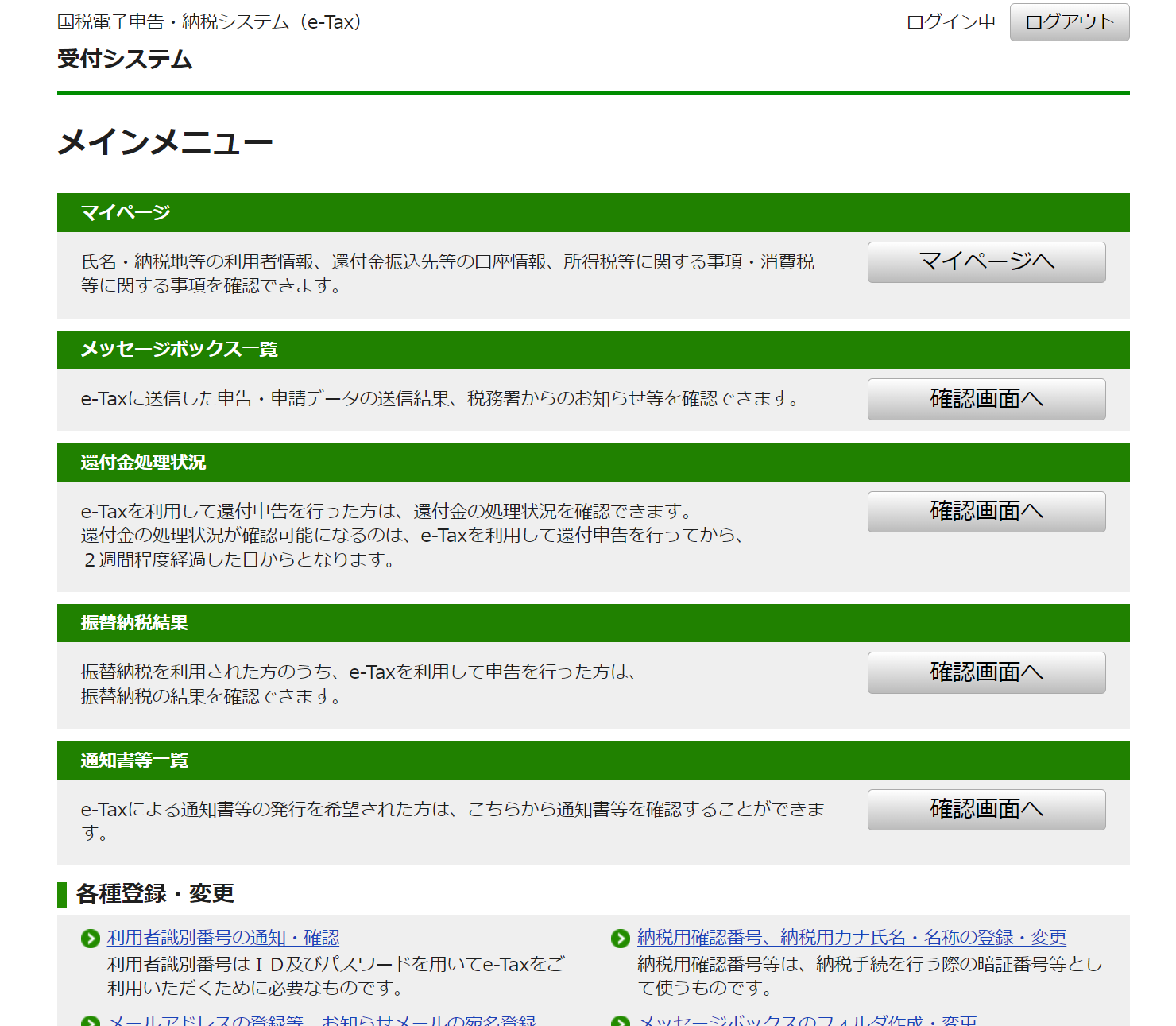
Task: Click green arrow icon beside 利用者識別番号の通知・確認
Action: pyautogui.click(x=91, y=939)
